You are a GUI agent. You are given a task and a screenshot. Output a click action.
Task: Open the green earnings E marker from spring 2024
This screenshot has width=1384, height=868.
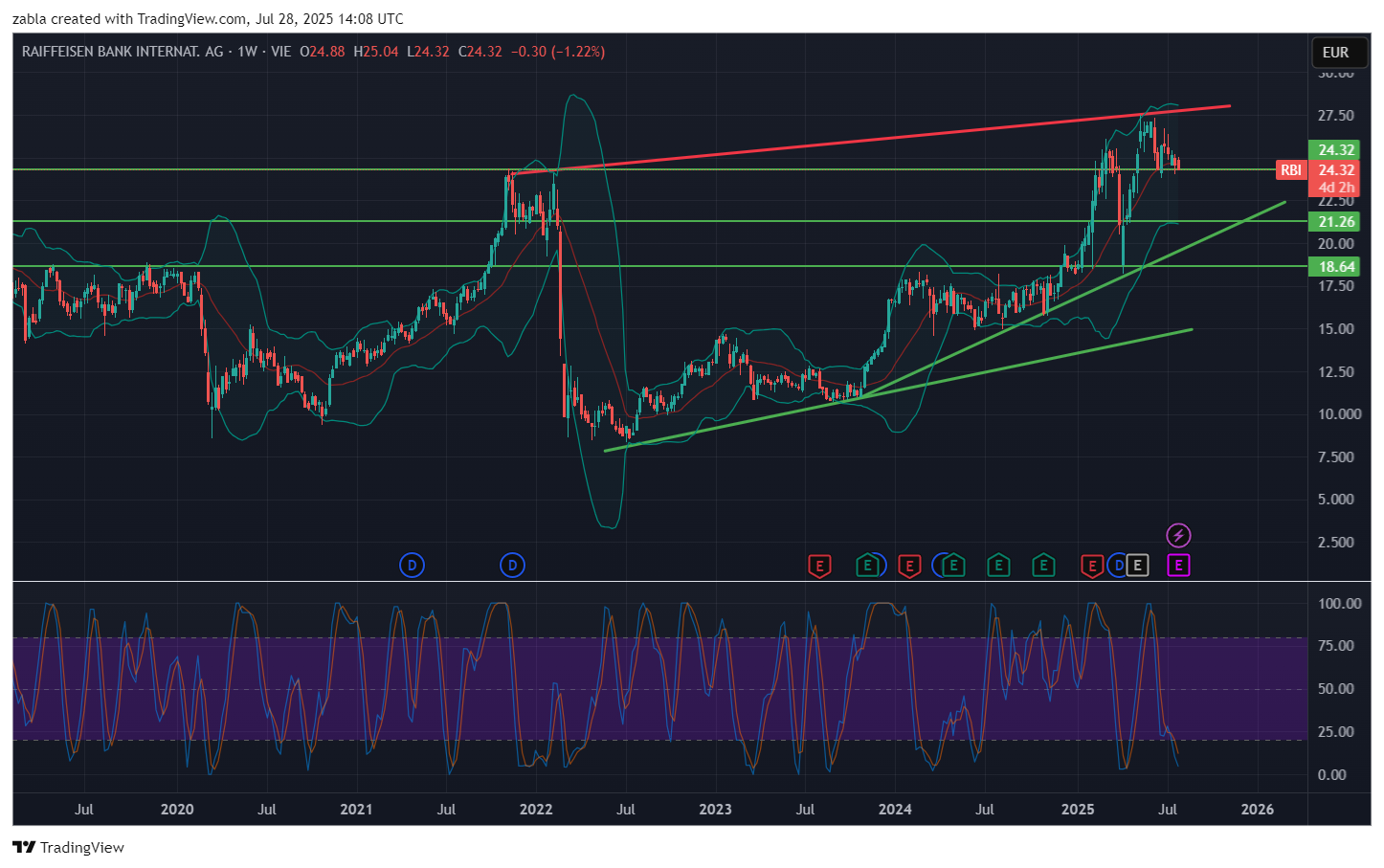953,566
